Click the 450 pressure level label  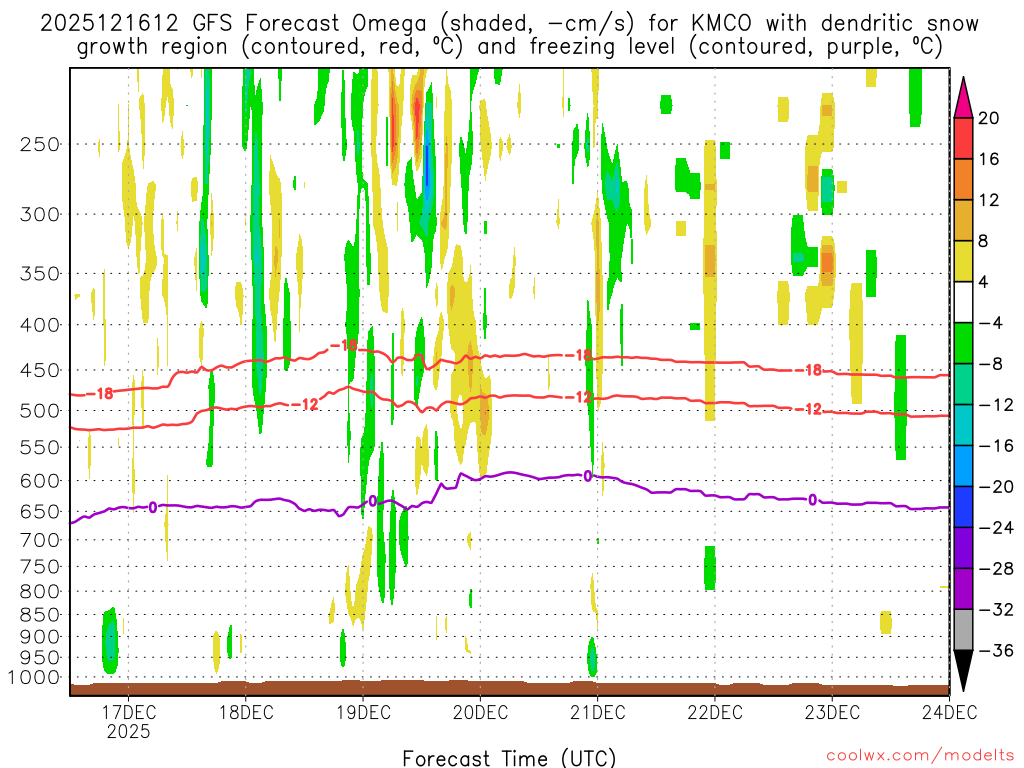pyautogui.click(x=39, y=370)
